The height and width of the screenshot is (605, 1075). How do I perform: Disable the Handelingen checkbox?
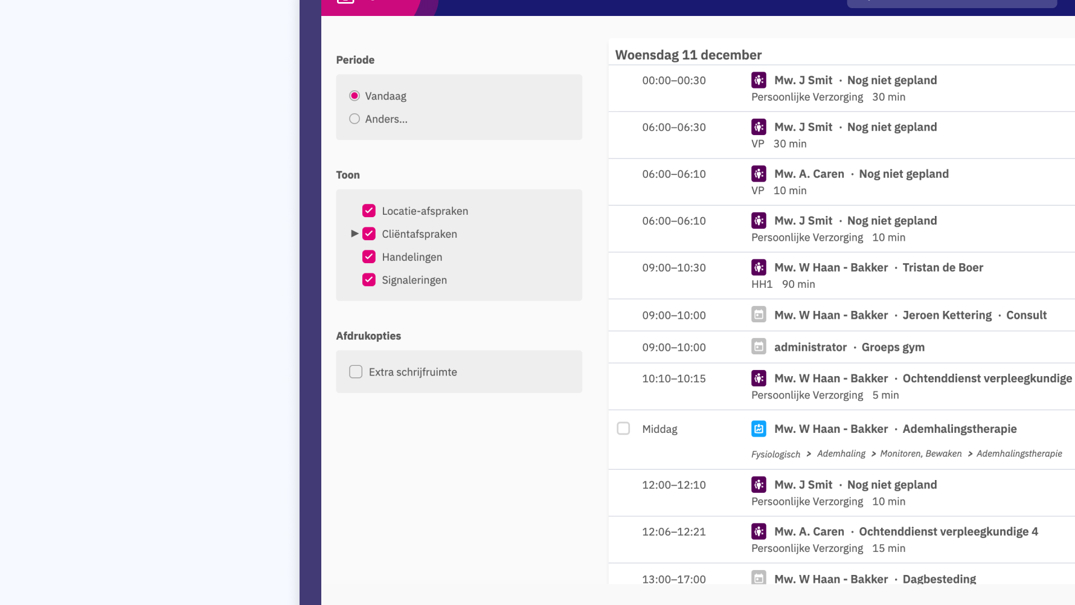(x=369, y=257)
